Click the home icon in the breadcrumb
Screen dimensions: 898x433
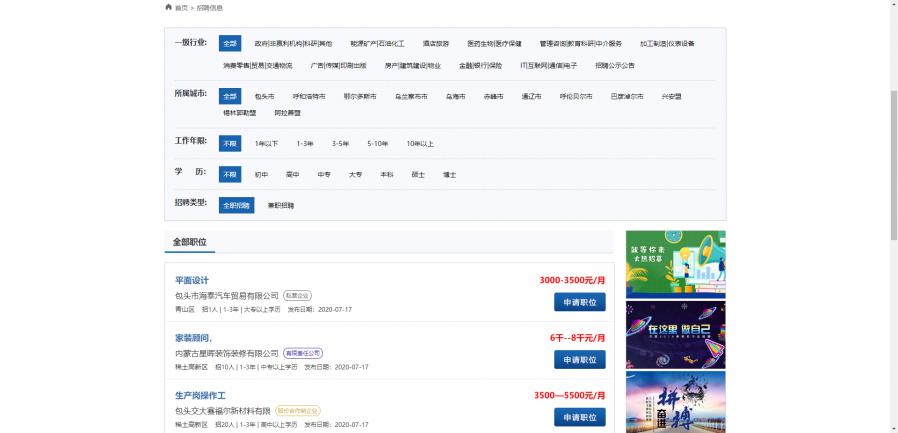(x=168, y=7)
